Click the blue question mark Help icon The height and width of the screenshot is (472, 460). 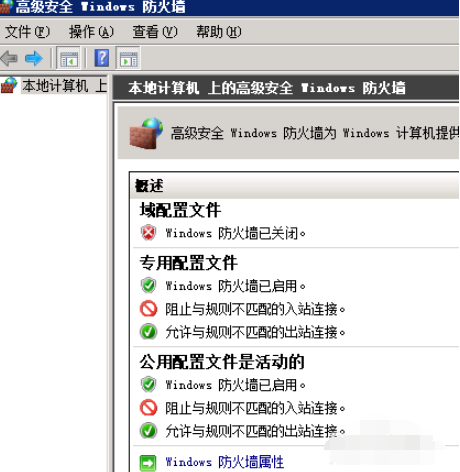click(102, 58)
